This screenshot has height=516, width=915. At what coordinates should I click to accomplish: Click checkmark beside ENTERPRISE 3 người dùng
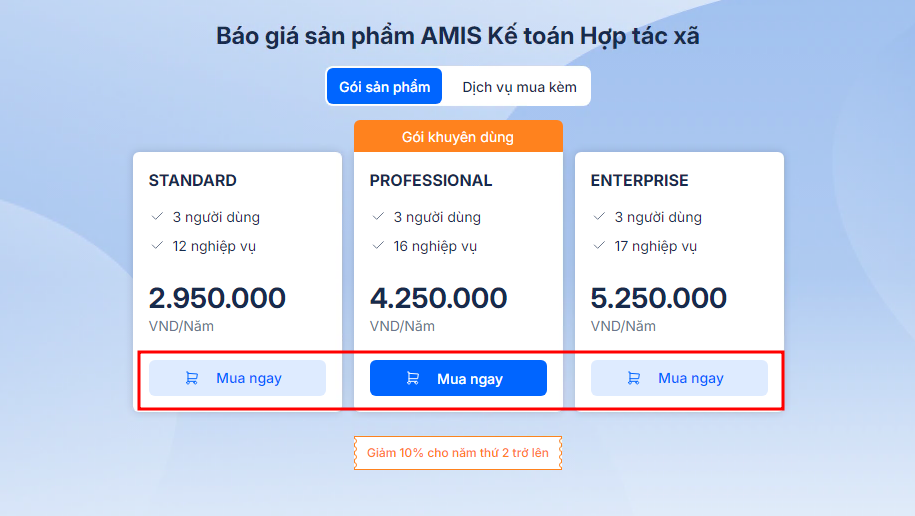pos(599,217)
